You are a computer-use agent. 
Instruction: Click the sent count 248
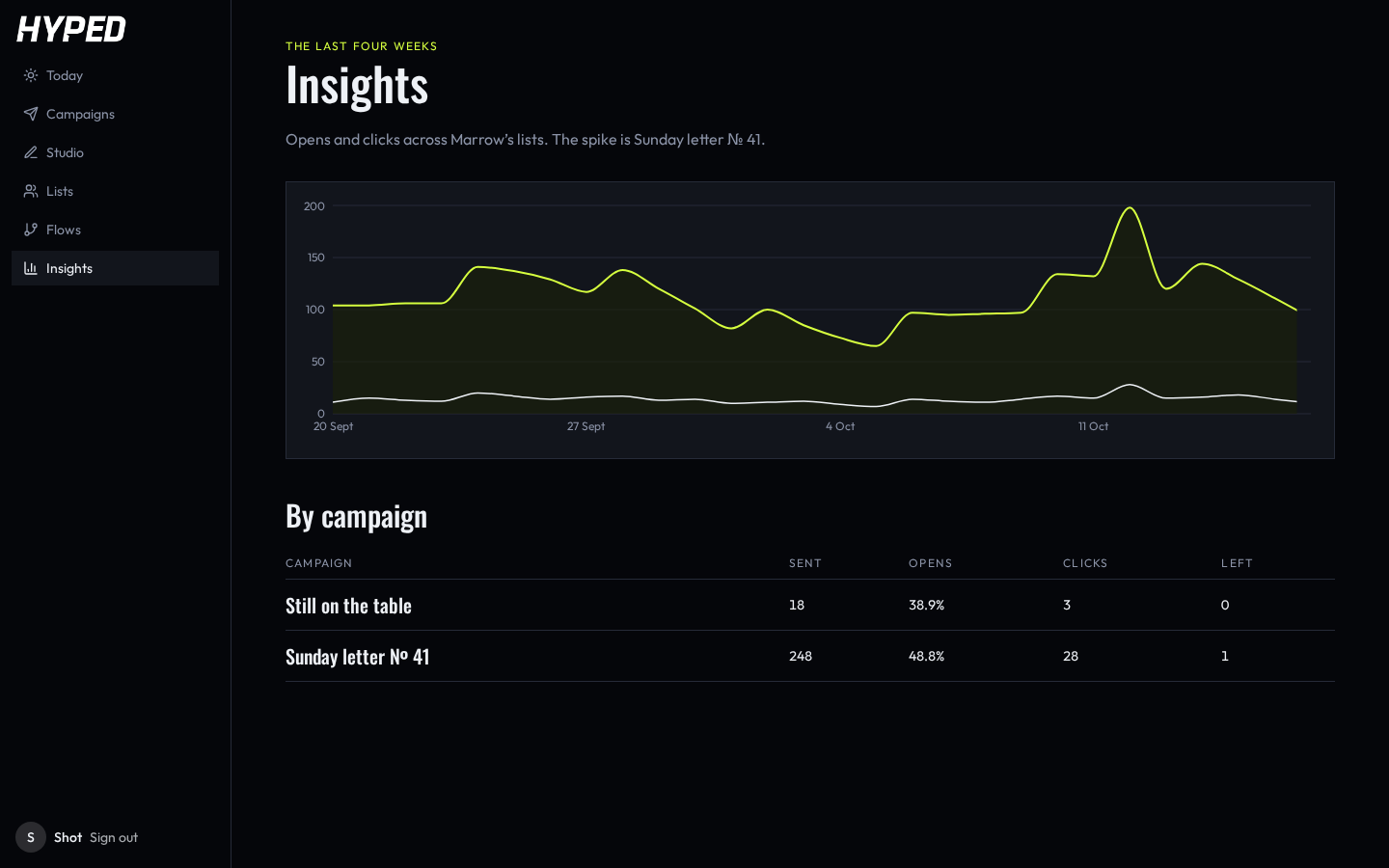(801, 656)
